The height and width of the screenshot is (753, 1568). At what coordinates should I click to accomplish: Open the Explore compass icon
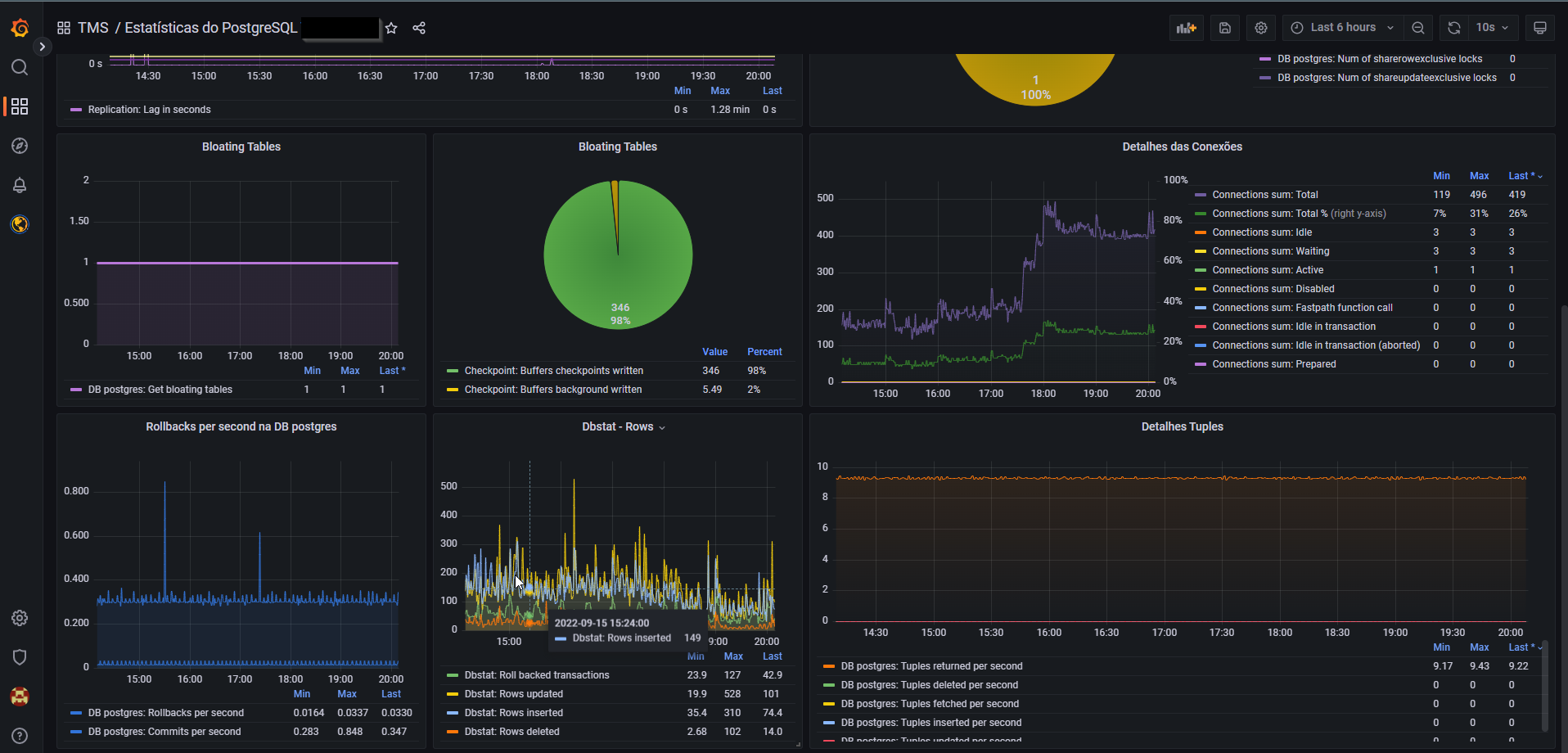[x=20, y=146]
